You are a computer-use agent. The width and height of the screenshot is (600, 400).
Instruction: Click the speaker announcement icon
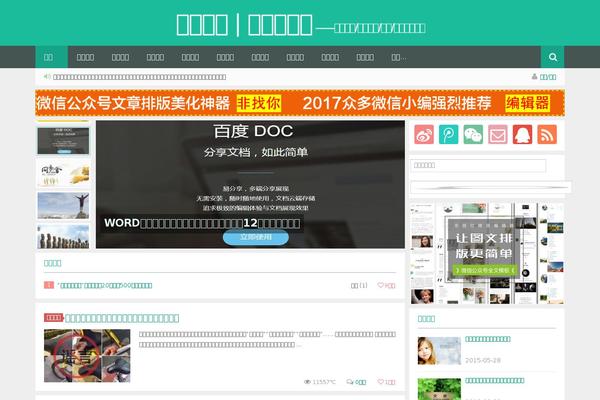click(x=47, y=77)
